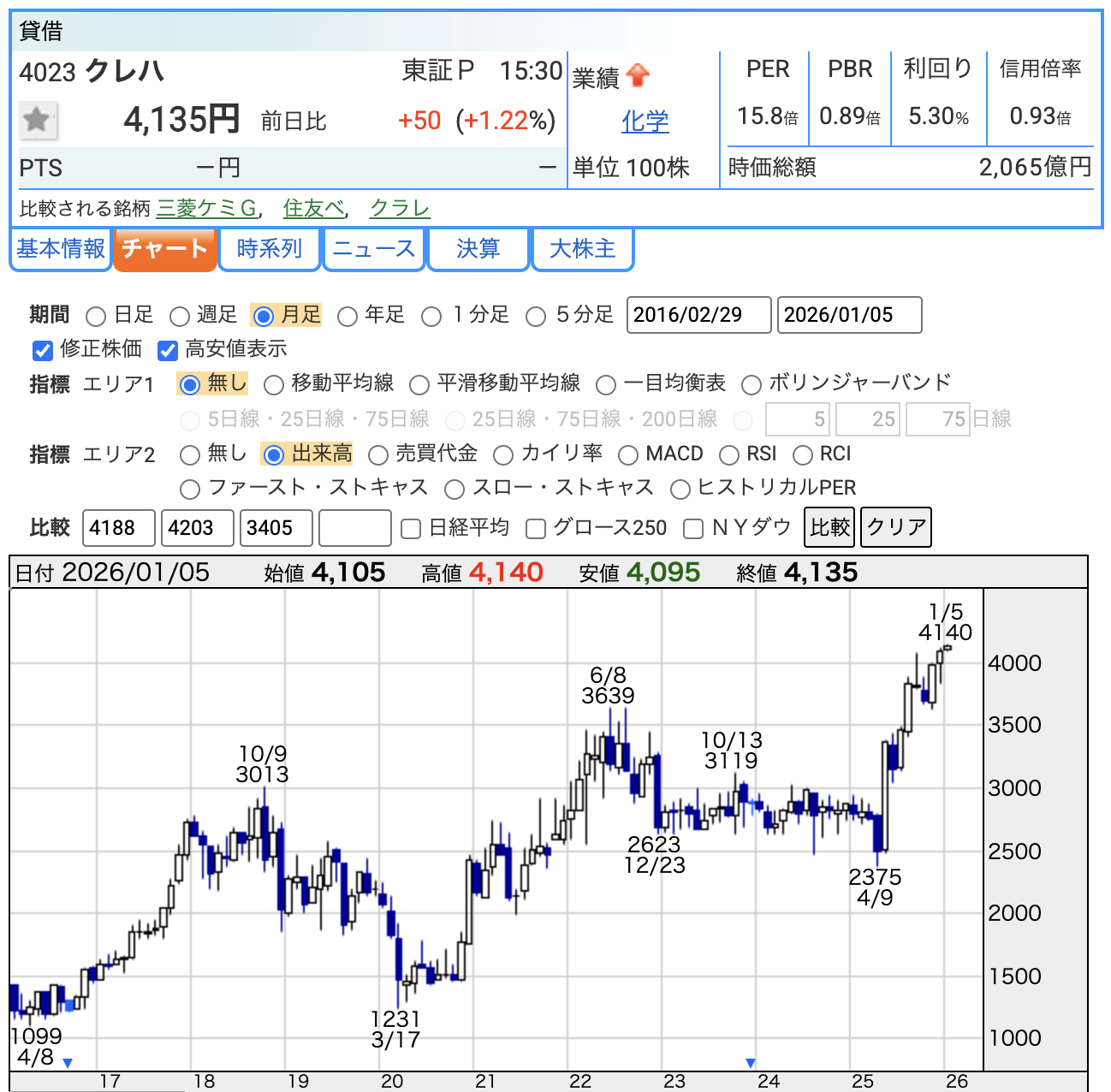Click the blue triangle marker near 2024
This screenshot has width=1111, height=1092.
[x=751, y=1063]
